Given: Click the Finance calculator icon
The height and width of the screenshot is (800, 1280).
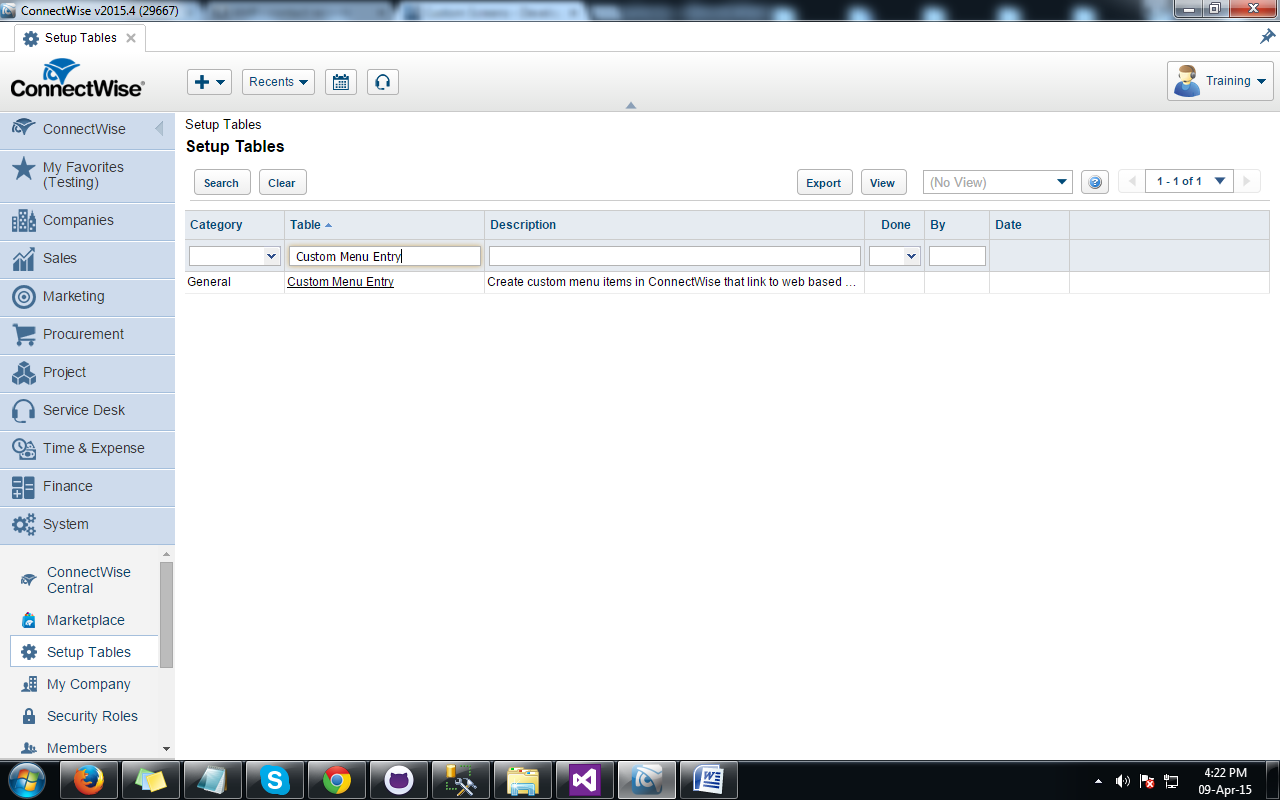Looking at the screenshot, I should (x=24, y=486).
